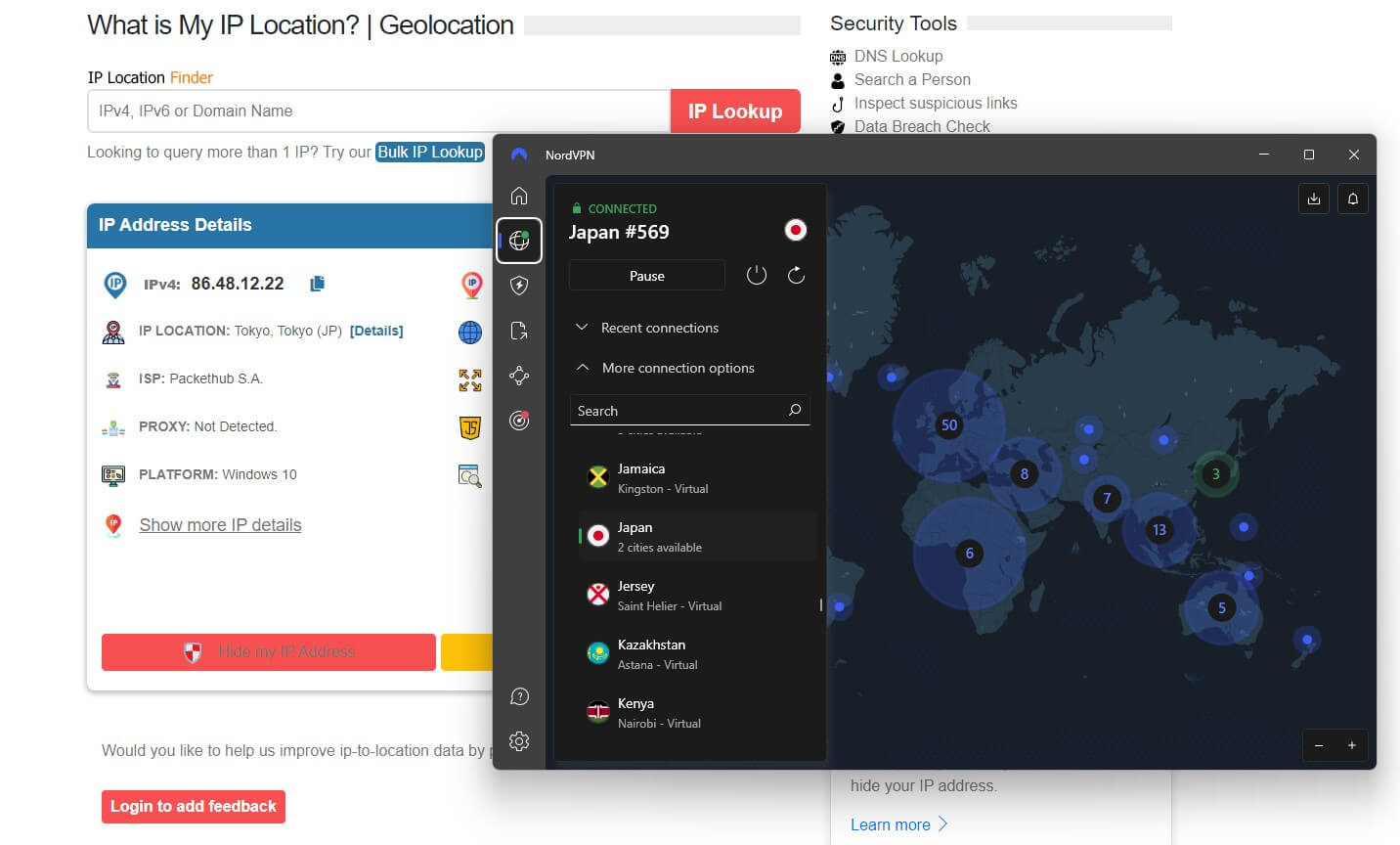Click the blue globe icon in IP details
Image resolution: width=1400 pixels, height=845 pixels.
click(x=470, y=333)
